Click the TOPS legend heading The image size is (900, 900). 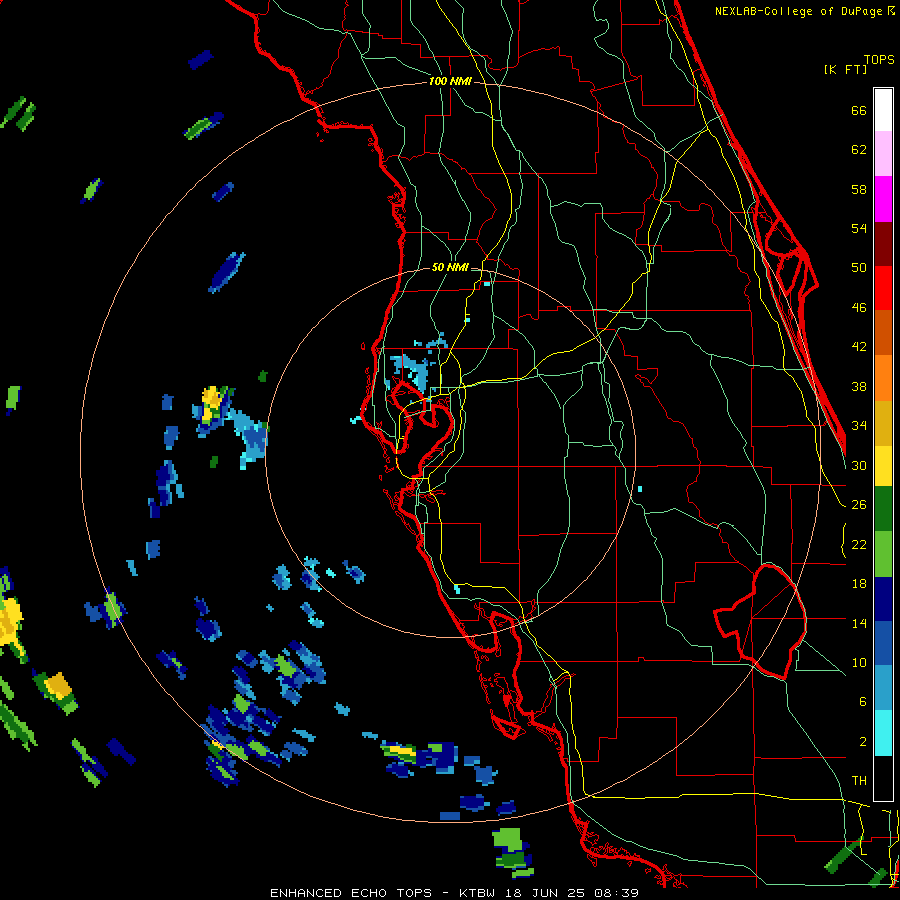pos(879,59)
